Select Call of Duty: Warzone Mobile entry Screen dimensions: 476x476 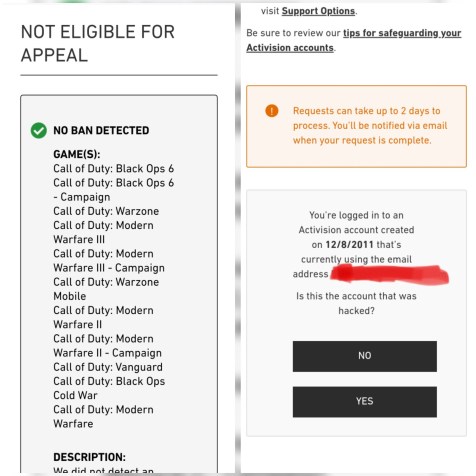(x=106, y=289)
